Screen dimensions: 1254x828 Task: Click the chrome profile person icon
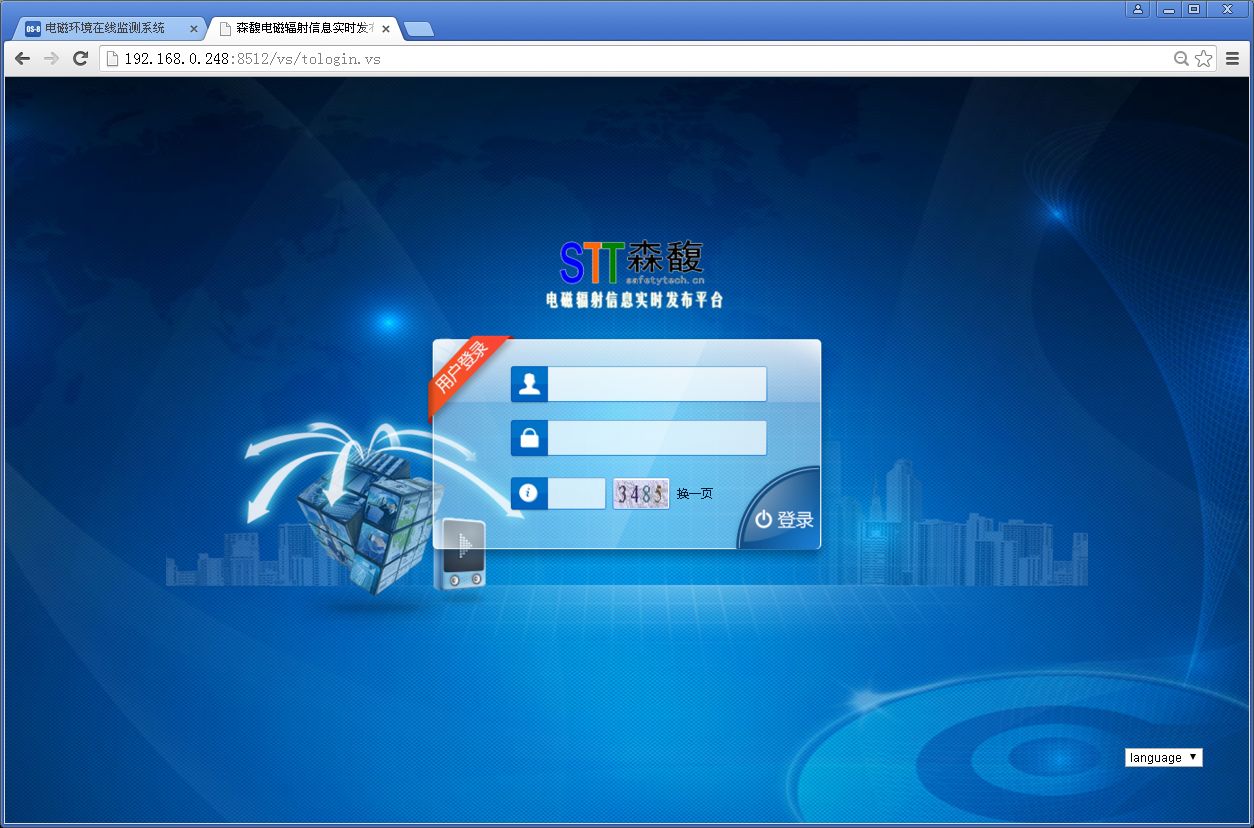[x=1138, y=9]
